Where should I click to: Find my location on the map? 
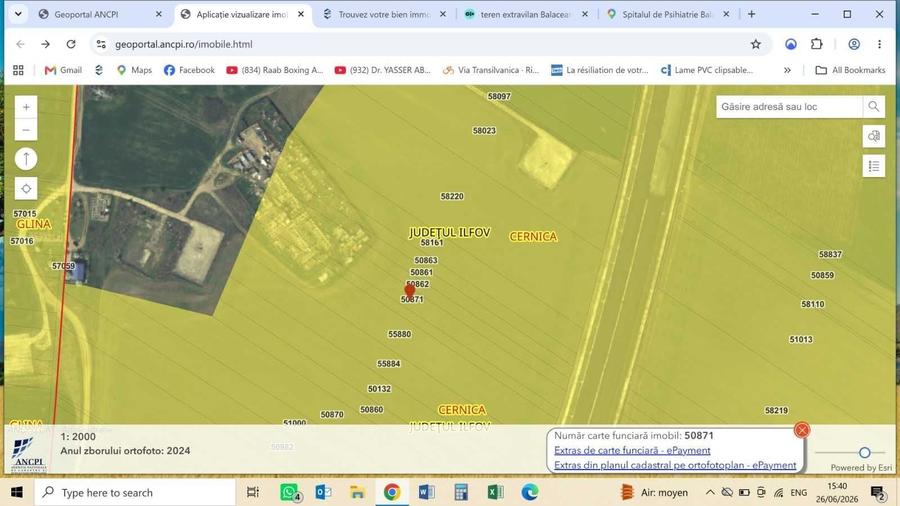pyautogui.click(x=26, y=189)
